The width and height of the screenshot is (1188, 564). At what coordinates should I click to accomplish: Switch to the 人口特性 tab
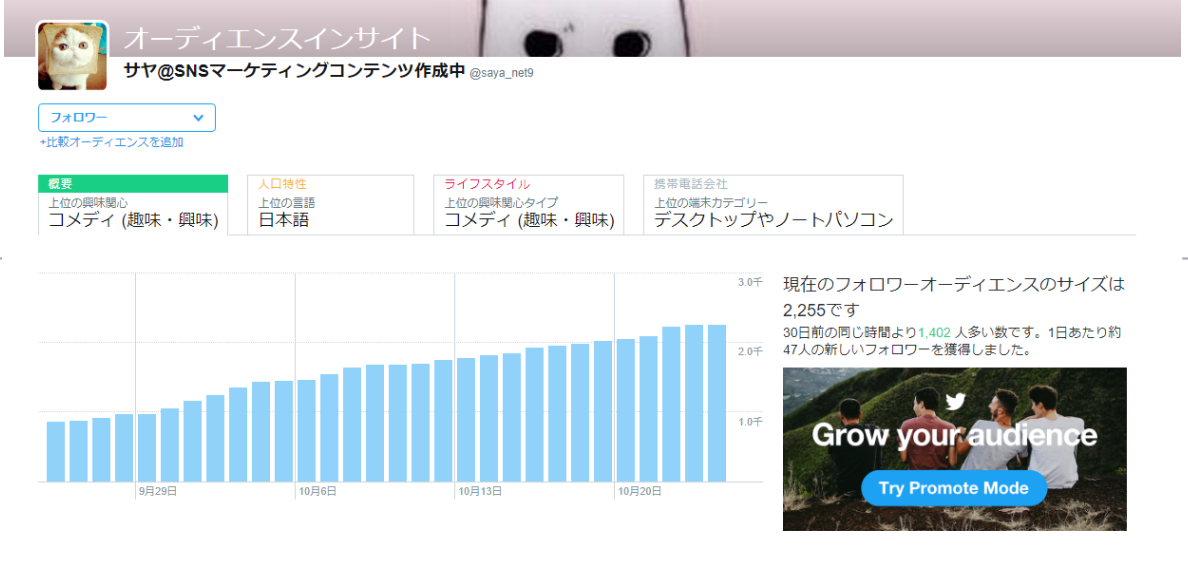(330, 205)
